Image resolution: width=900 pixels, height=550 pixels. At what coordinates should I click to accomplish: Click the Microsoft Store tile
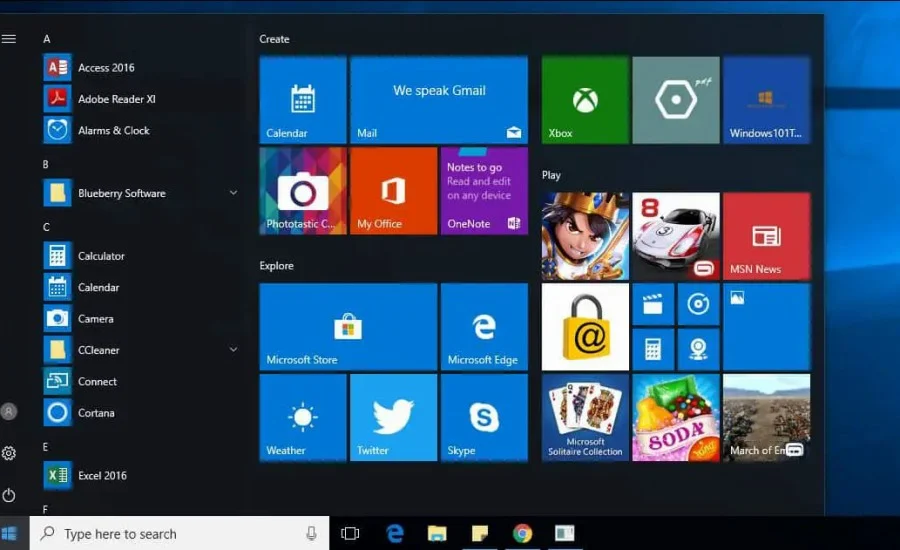(x=348, y=327)
